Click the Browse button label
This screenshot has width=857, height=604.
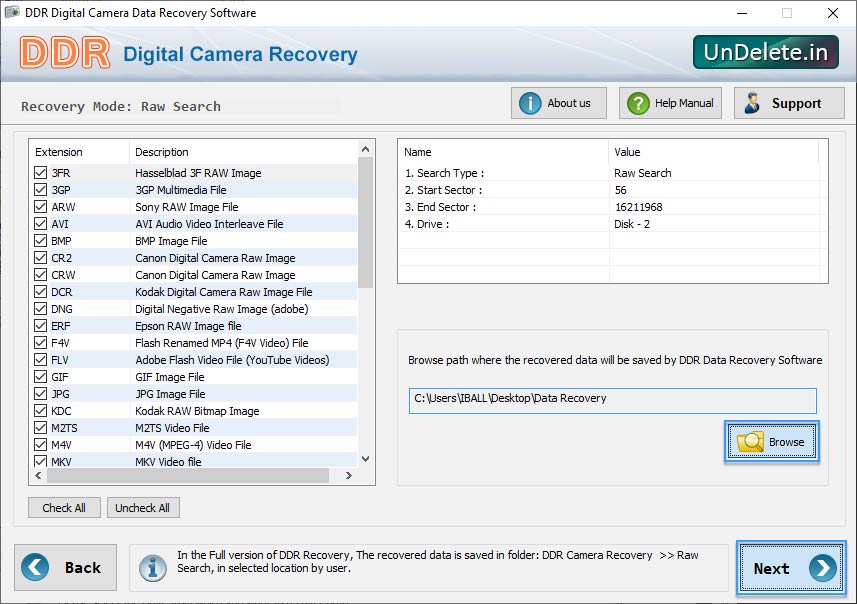[x=786, y=442]
